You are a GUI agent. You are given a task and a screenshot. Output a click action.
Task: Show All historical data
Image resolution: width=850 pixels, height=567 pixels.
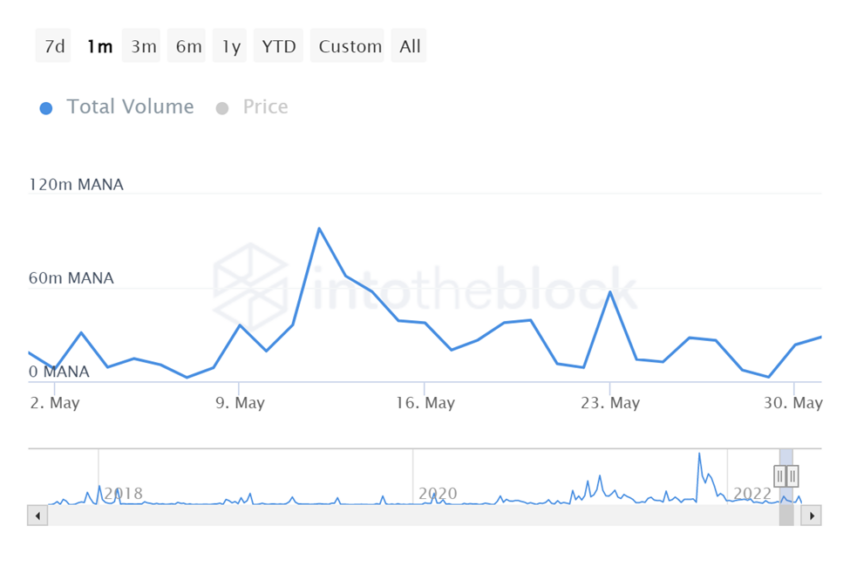[x=409, y=46]
